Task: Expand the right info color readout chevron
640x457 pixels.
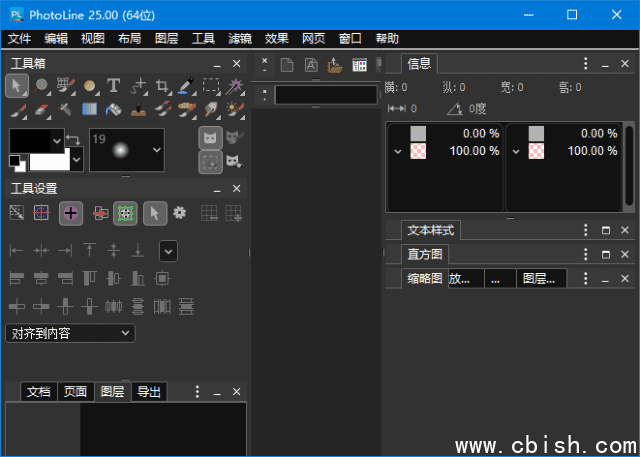Action: (516, 151)
